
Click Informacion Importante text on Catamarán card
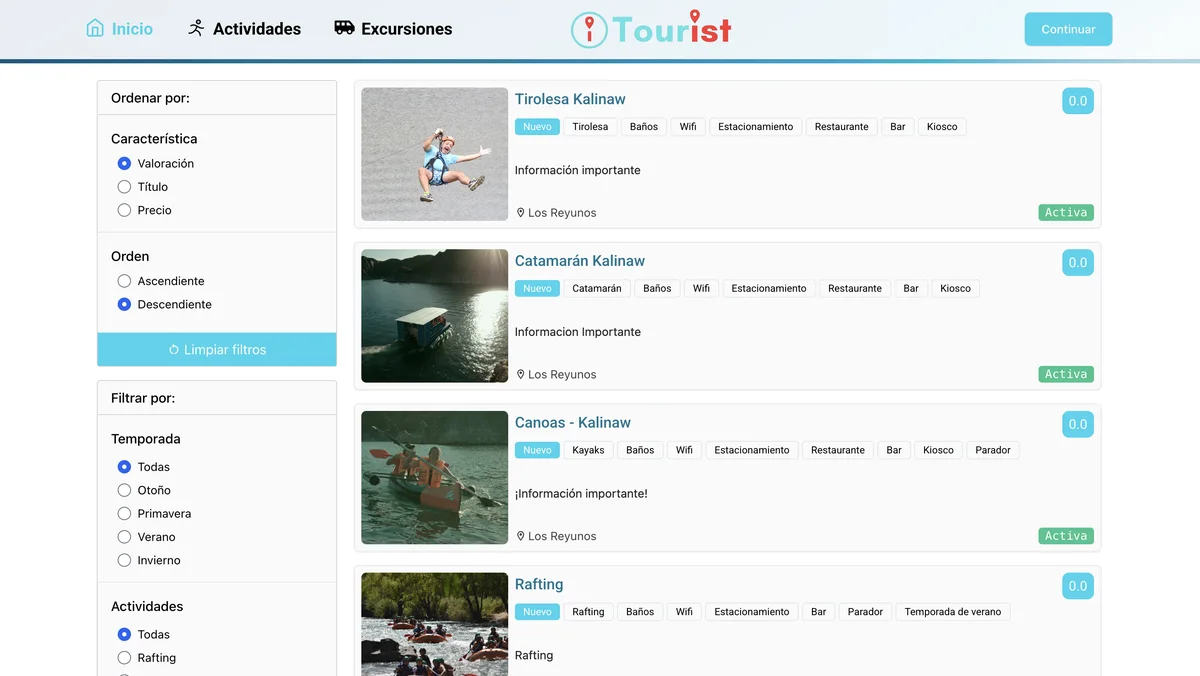(578, 332)
